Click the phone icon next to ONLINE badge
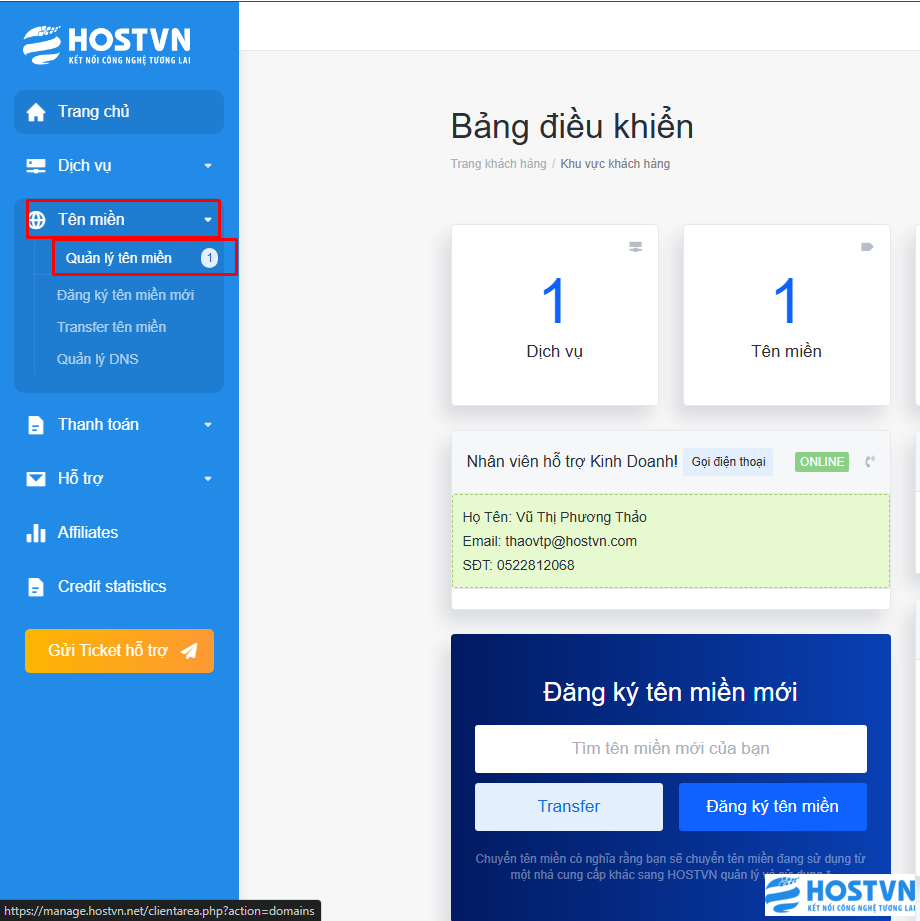Image resolution: width=920 pixels, height=921 pixels. coord(870,462)
